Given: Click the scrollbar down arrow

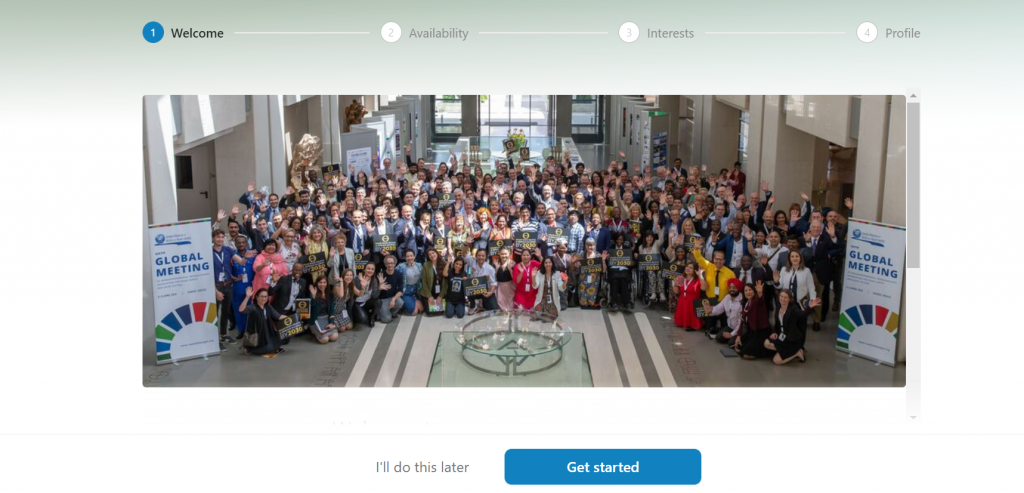Looking at the screenshot, I should 914,417.
